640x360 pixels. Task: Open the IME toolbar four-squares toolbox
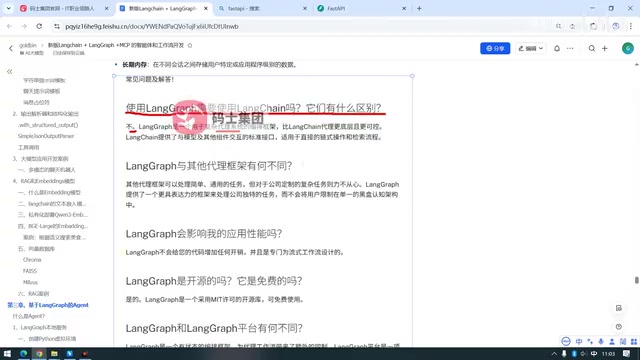[x=634, y=341]
